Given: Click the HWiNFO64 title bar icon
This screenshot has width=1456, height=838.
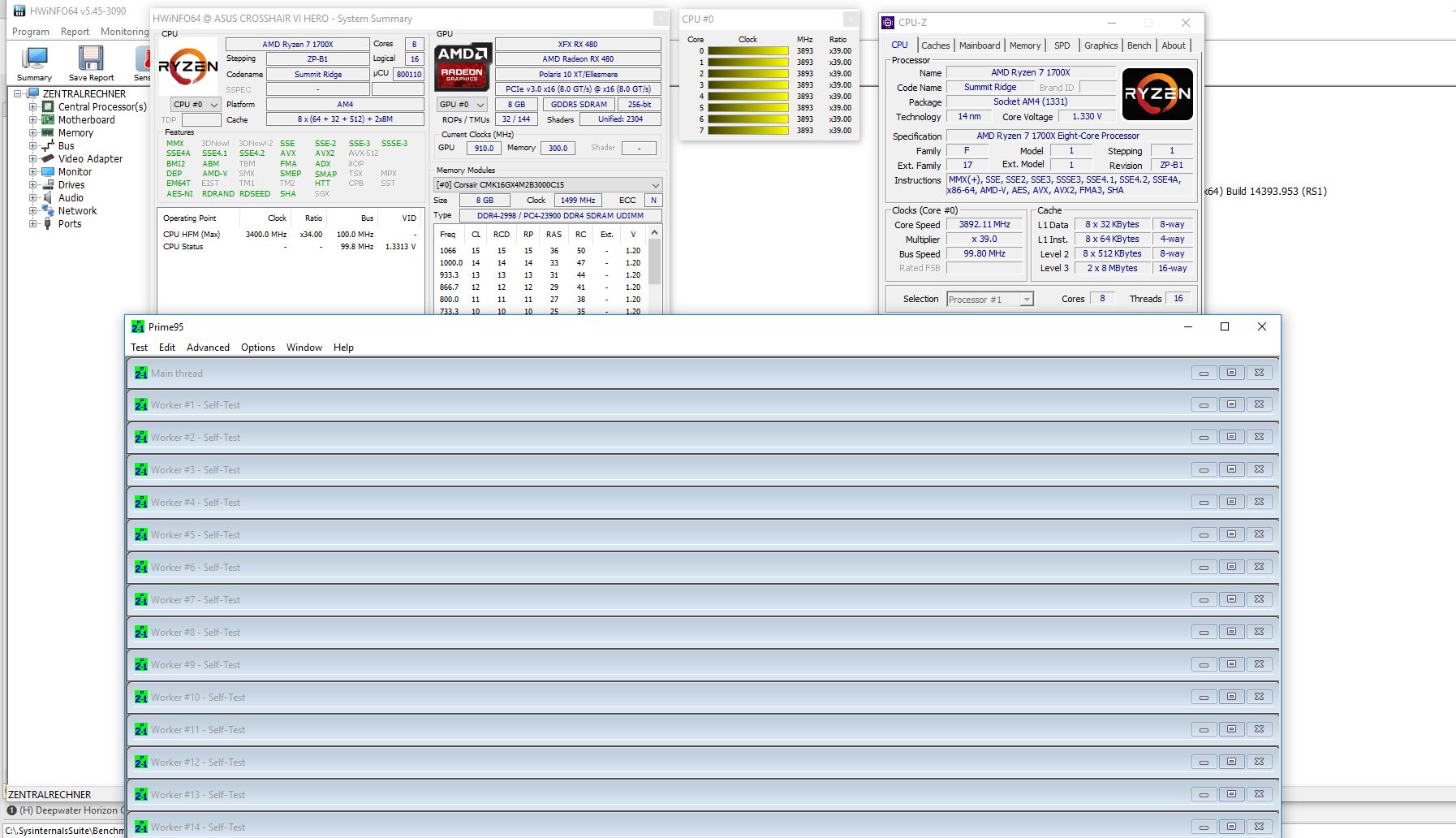Looking at the screenshot, I should [x=19, y=11].
